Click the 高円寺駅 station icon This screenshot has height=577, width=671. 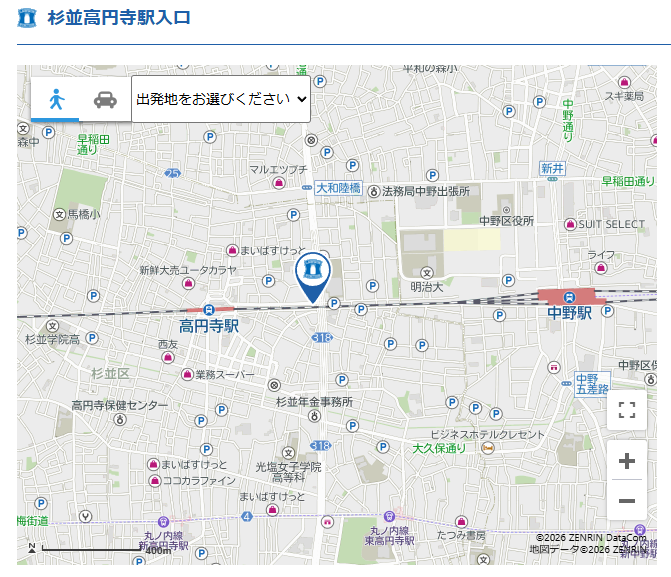[x=209, y=309]
